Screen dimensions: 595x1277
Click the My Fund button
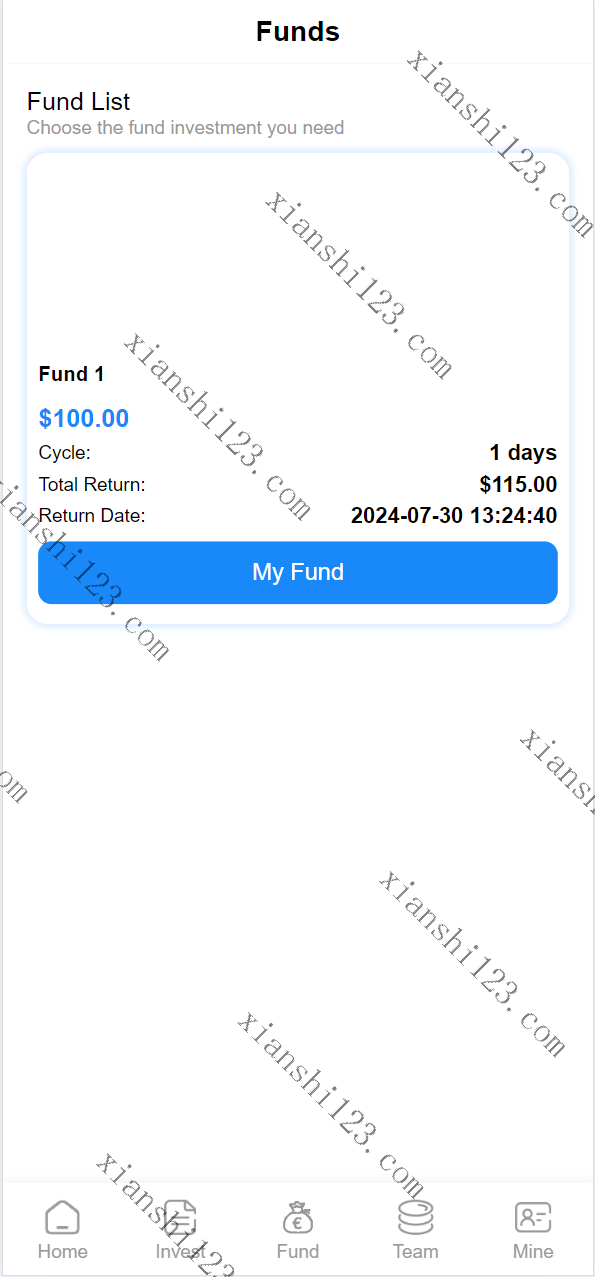pyautogui.click(x=298, y=573)
